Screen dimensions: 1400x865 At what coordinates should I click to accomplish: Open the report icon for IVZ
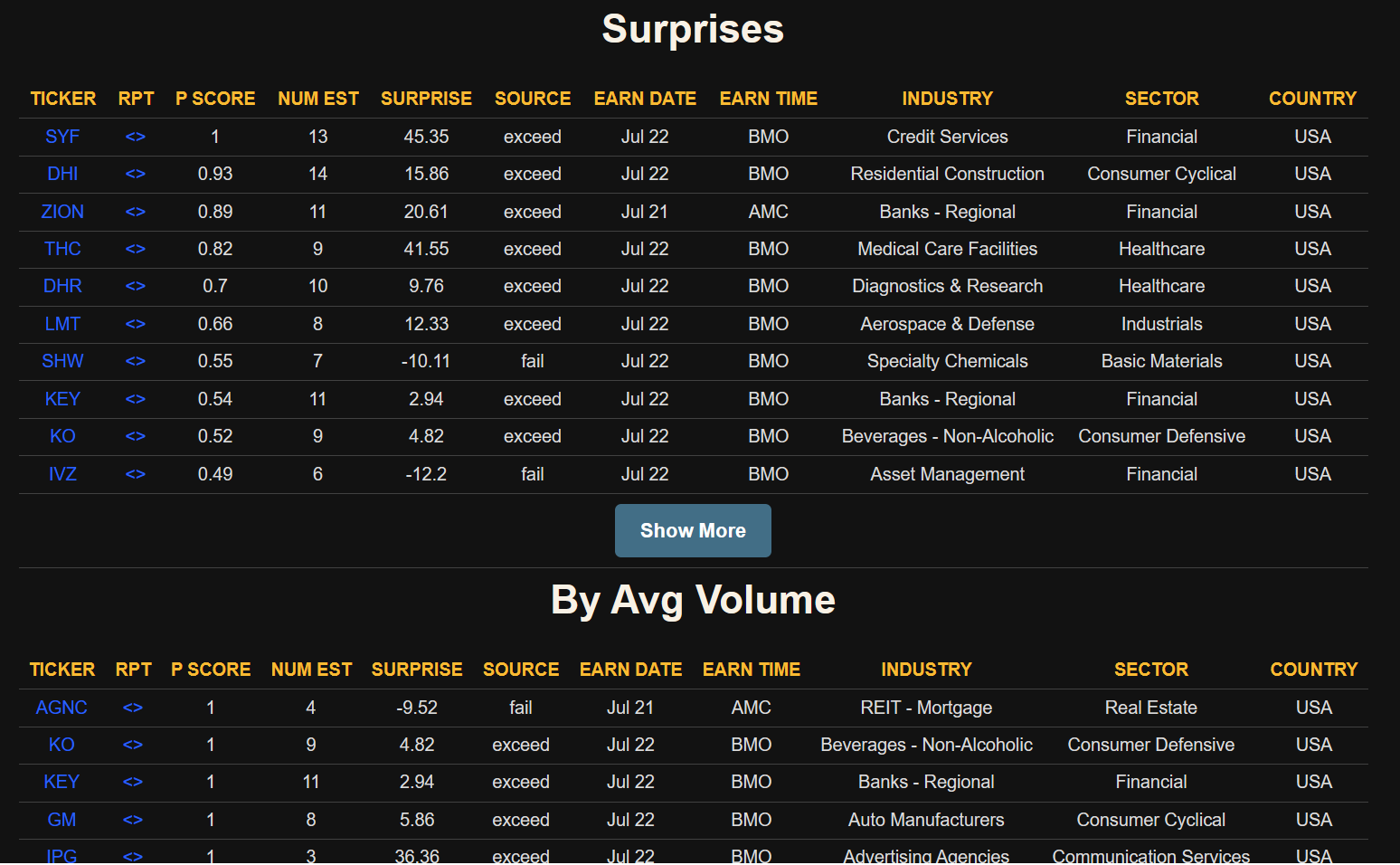[136, 474]
